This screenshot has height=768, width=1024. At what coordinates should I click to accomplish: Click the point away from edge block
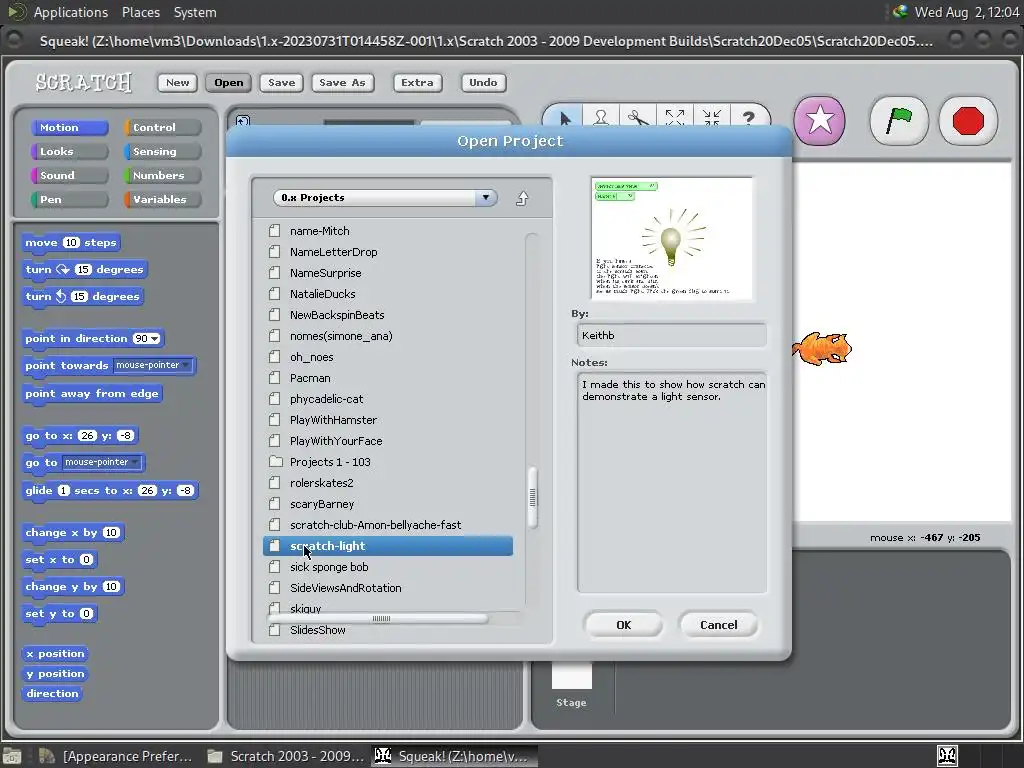tap(91, 394)
